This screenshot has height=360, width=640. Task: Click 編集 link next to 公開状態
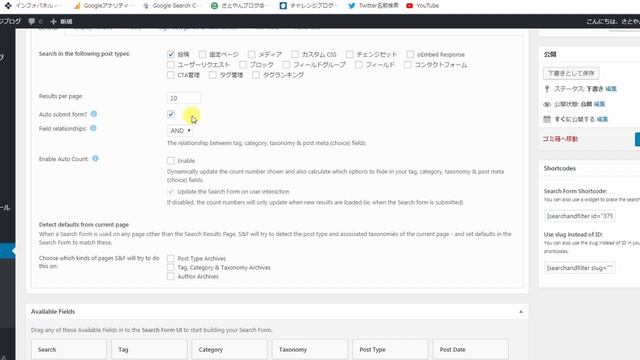599,104
